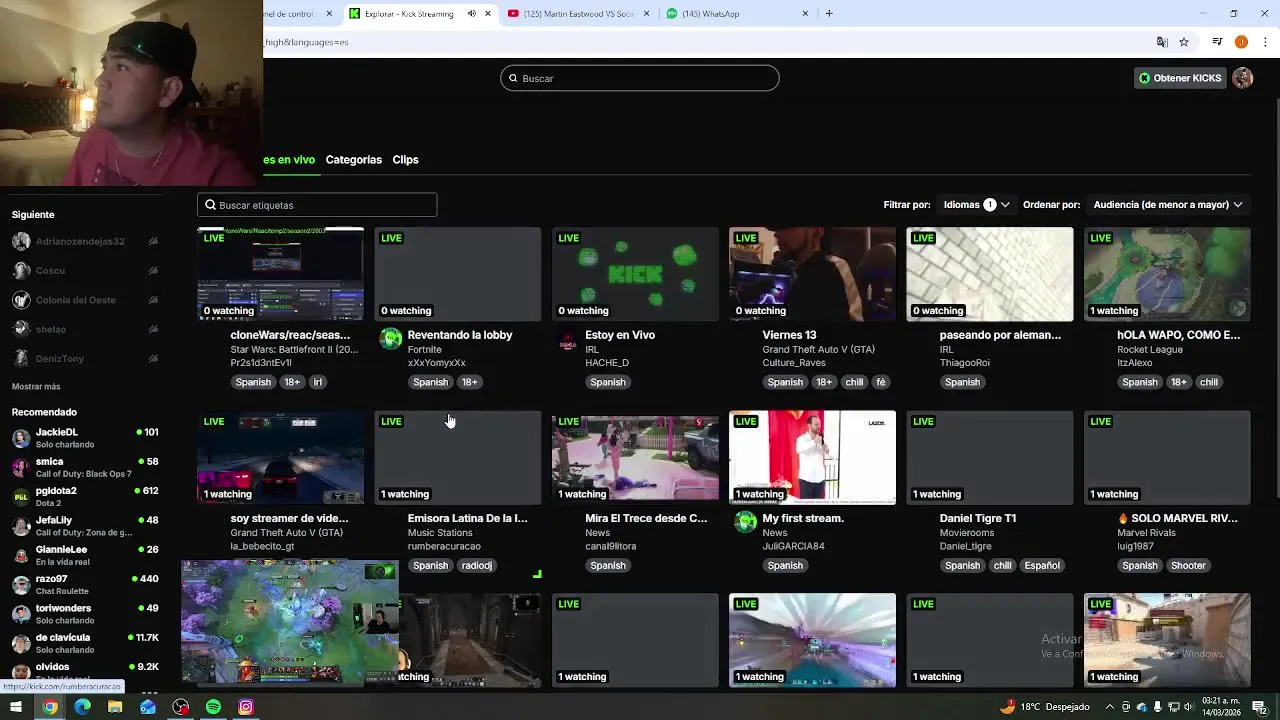The height and width of the screenshot is (720, 1280).
Task: Open JuliGARCIA84 channel avatar
Action: (x=745, y=521)
